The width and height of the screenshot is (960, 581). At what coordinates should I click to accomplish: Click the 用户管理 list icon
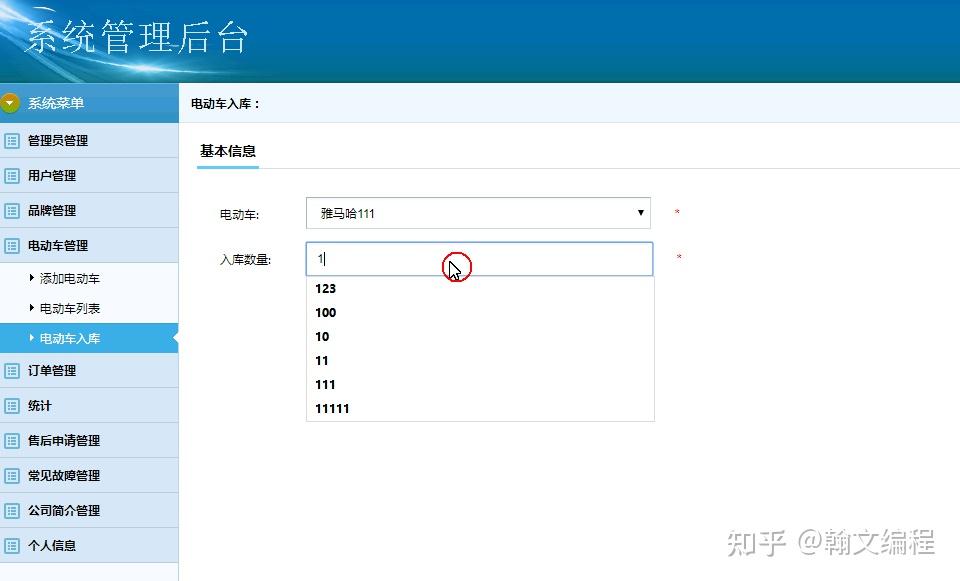(x=12, y=176)
